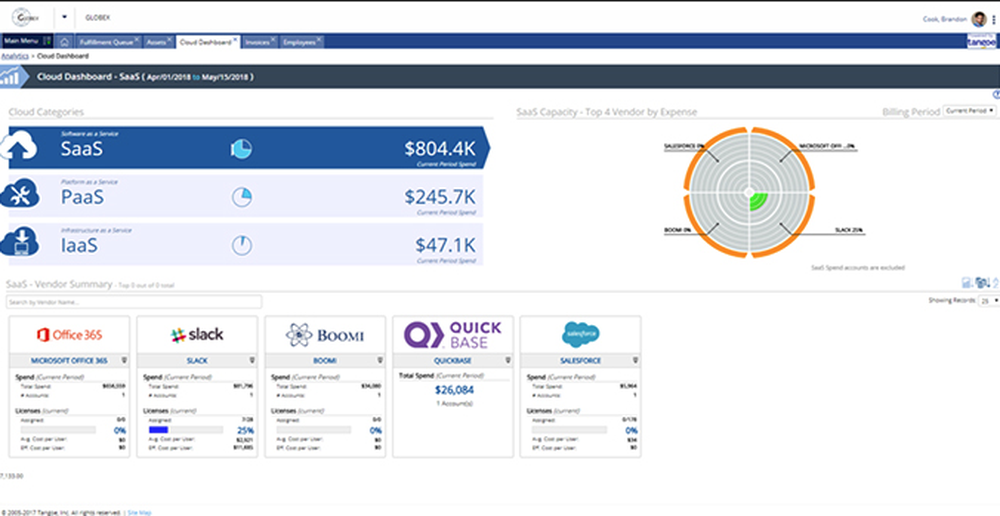Open the SALESFORCE vendor link
The height and width of the screenshot is (516, 1000).
coord(580,360)
